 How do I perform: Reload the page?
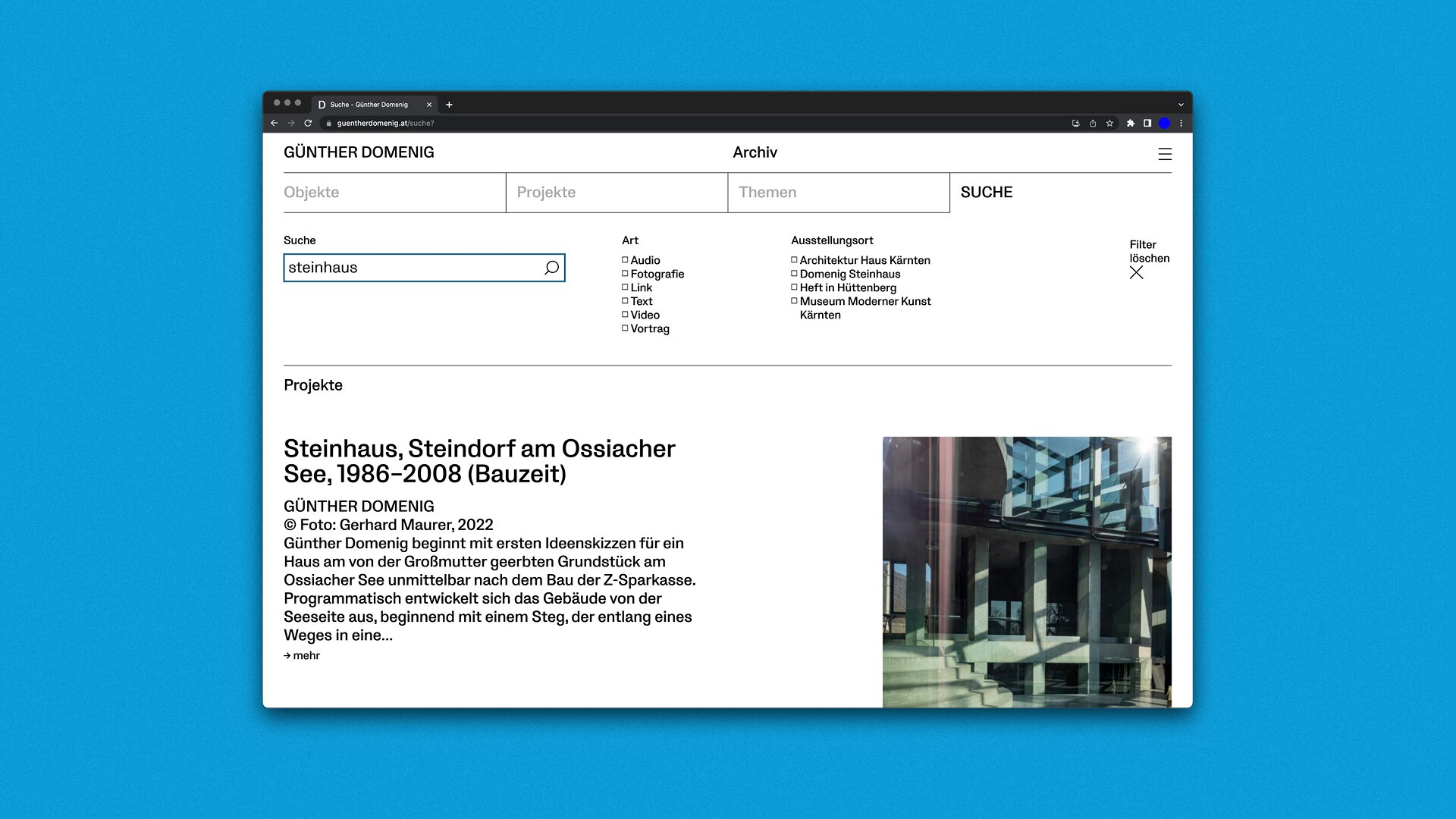click(x=308, y=124)
